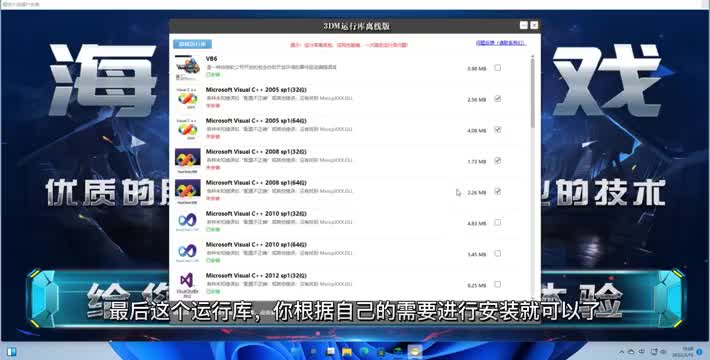Uncheck Visual C++ 2005 sp1(64位) checkbox
Image resolution: width=710 pixels, height=360 pixels.
tap(498, 130)
